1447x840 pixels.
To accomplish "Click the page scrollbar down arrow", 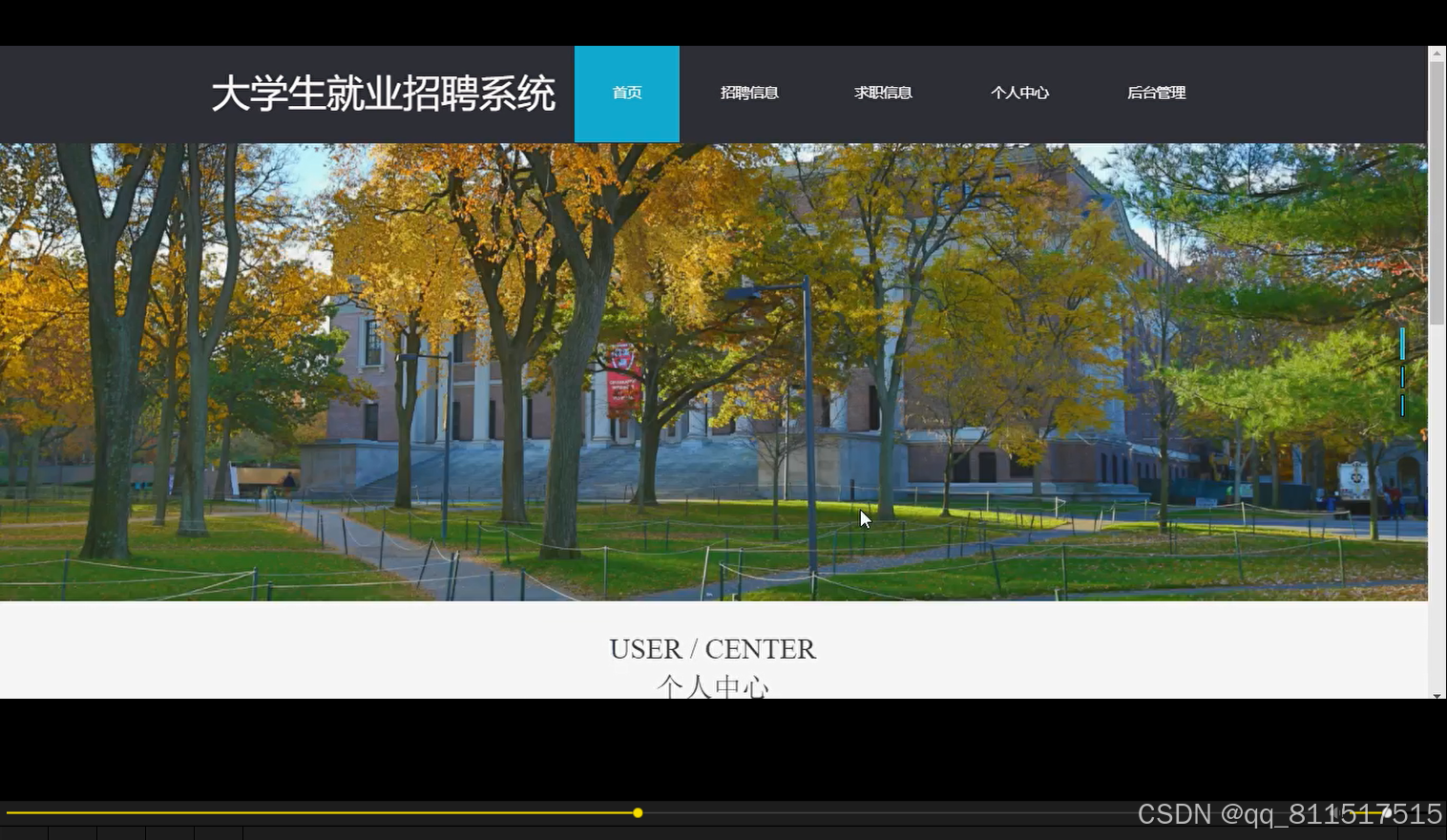I will 1437,695.
